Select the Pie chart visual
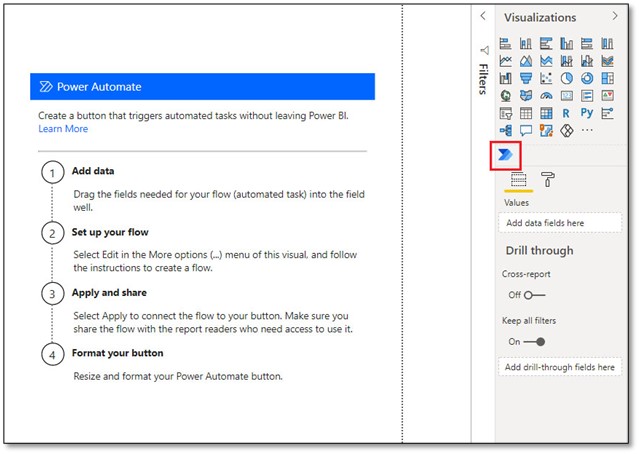 [566, 78]
